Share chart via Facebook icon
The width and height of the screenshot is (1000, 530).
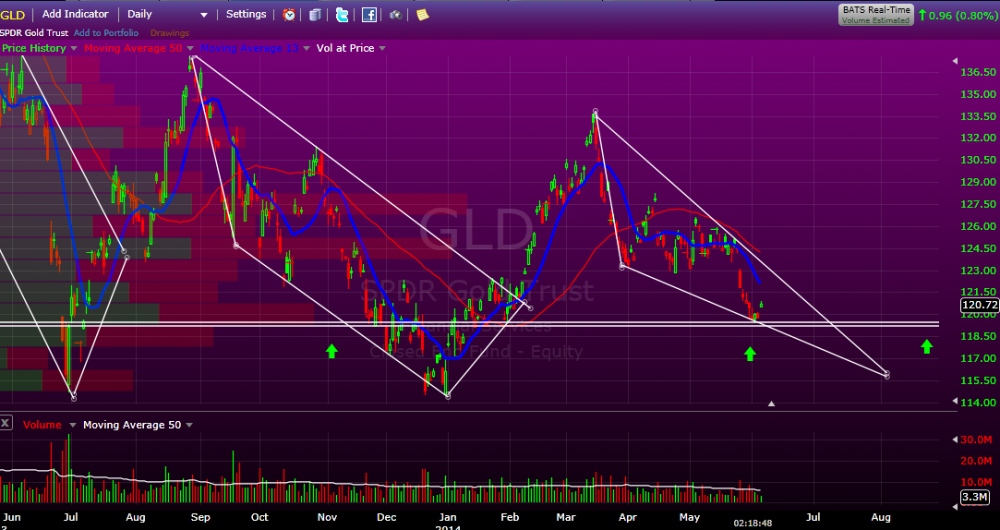coord(369,15)
